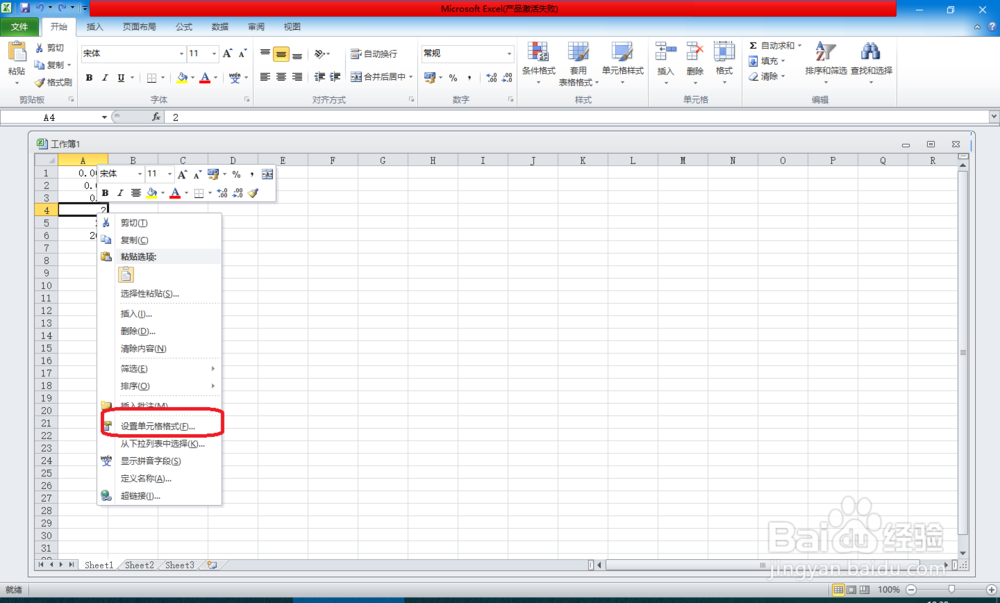The width and height of the screenshot is (1000, 603).
Task: Click the ribbon fill color bucket icon
Action: click(x=182, y=78)
